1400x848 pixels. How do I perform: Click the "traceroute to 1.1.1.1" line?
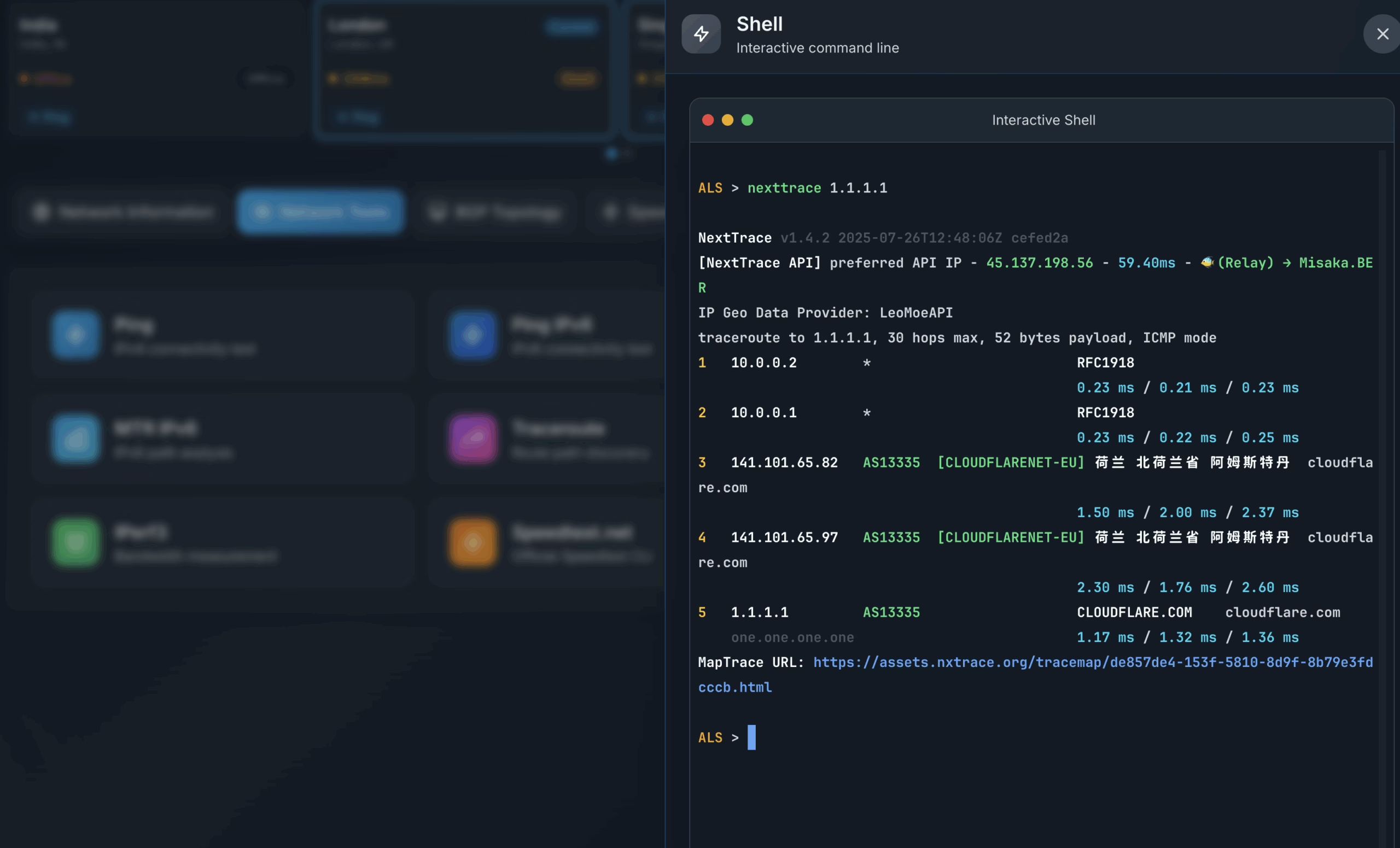[957, 338]
